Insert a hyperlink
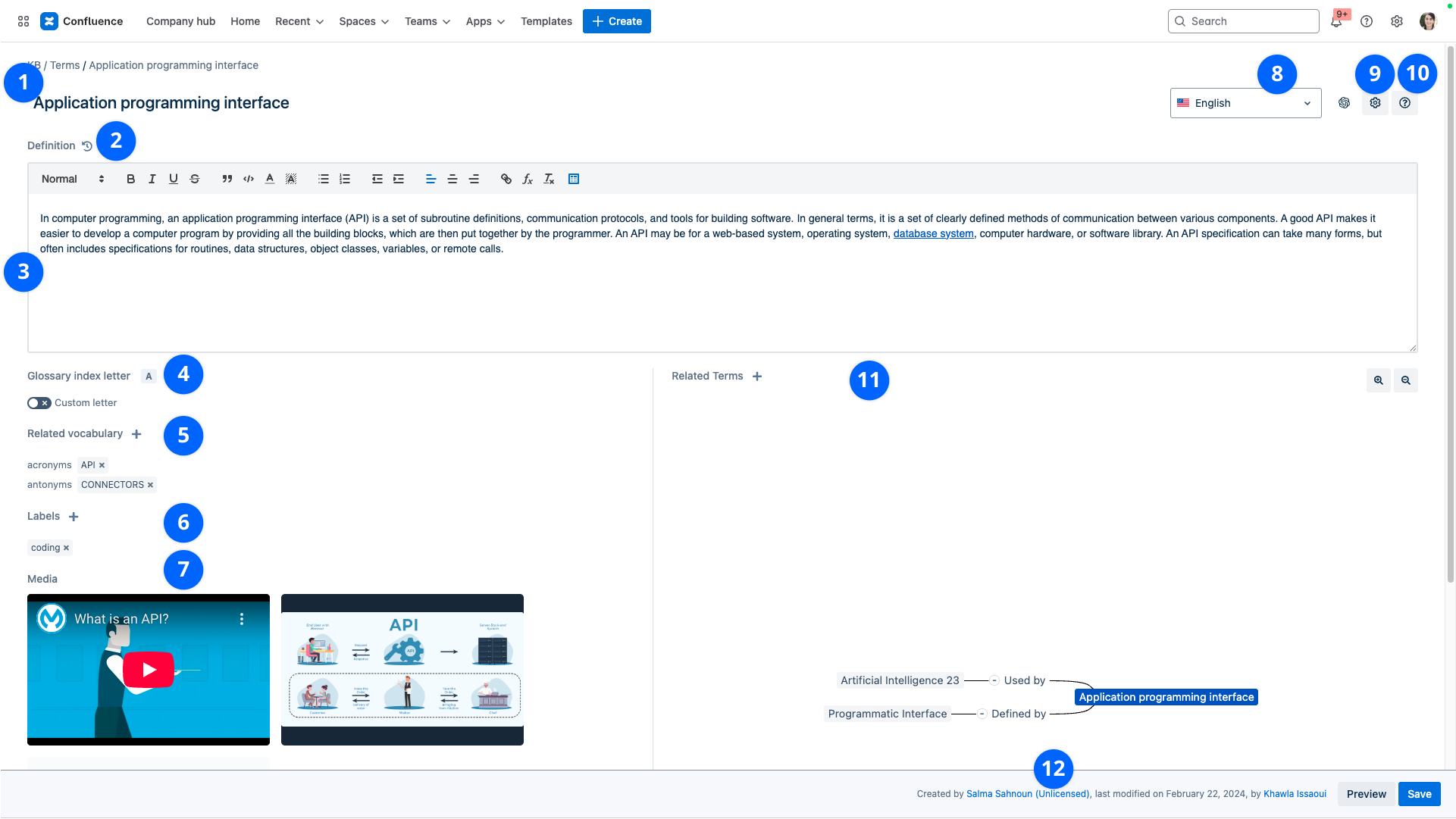1456x819 pixels. (506, 180)
